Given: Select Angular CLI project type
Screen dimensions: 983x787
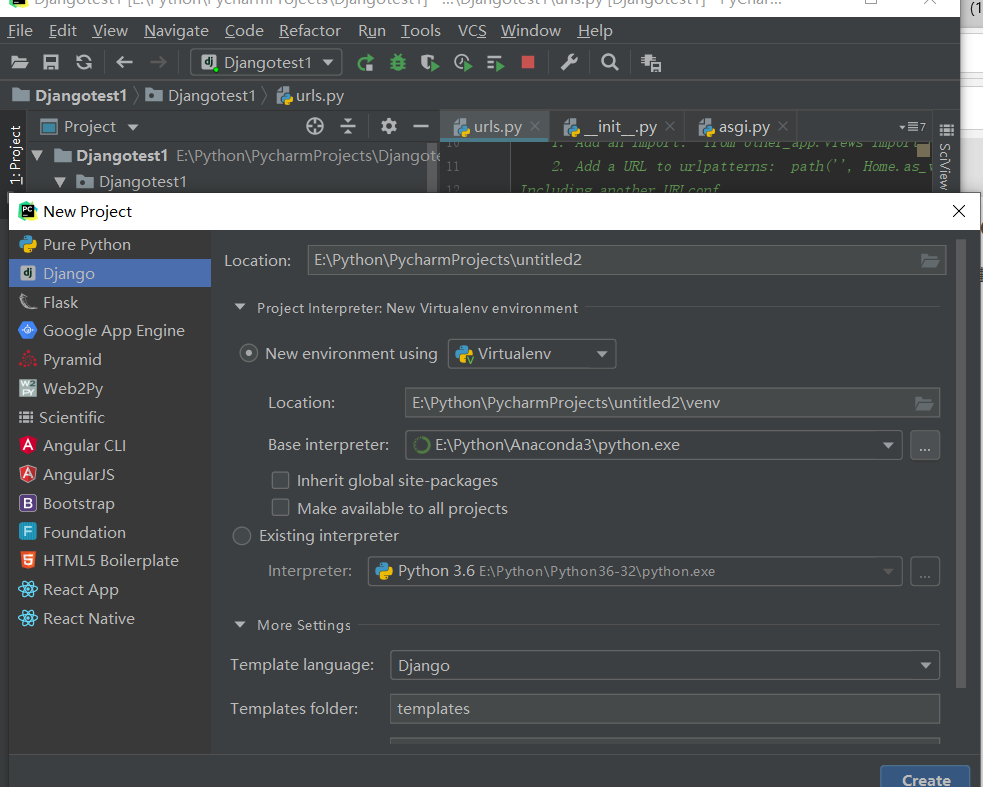Looking at the screenshot, I should click(x=110, y=445).
